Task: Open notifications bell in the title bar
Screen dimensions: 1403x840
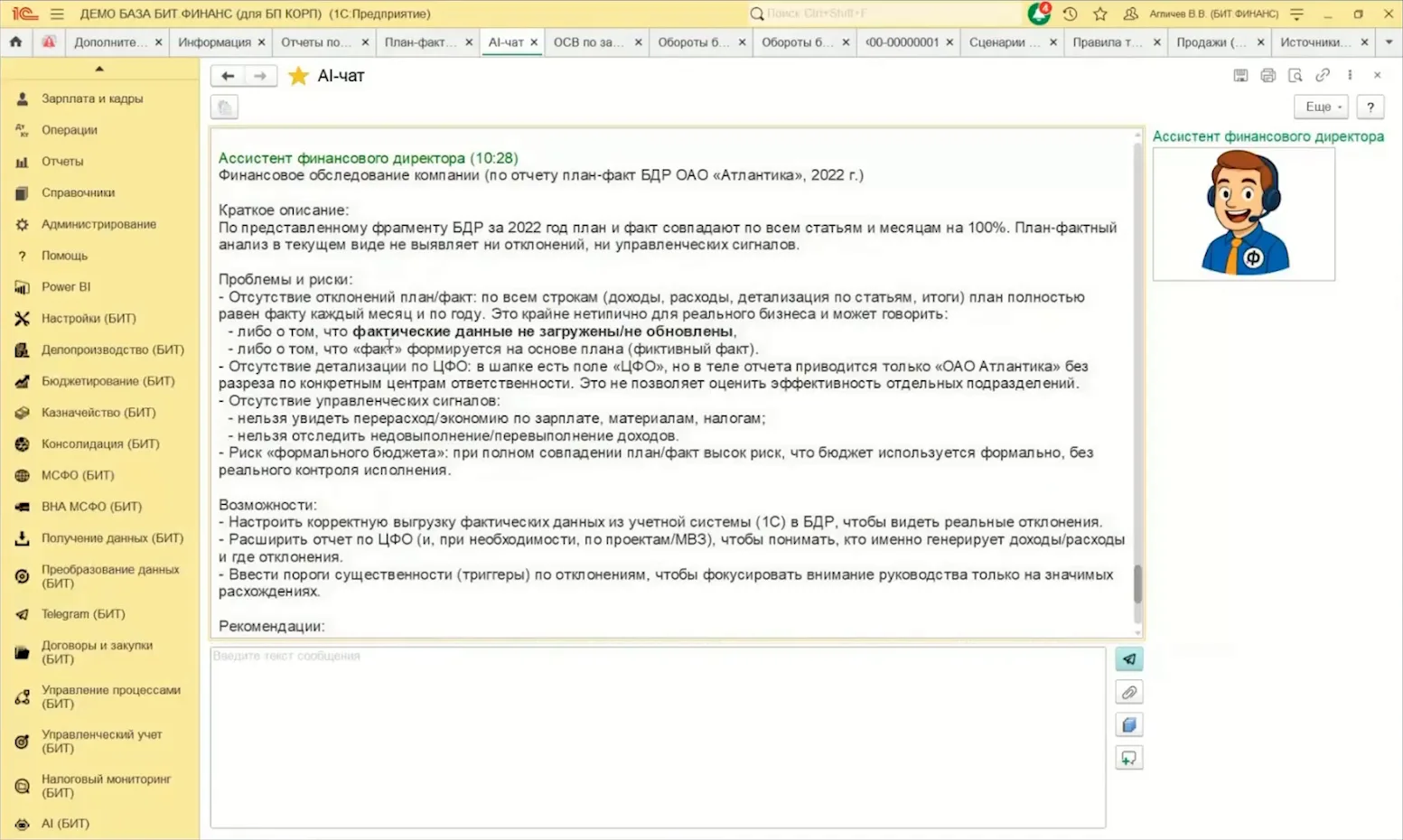Action: pos(1039,14)
